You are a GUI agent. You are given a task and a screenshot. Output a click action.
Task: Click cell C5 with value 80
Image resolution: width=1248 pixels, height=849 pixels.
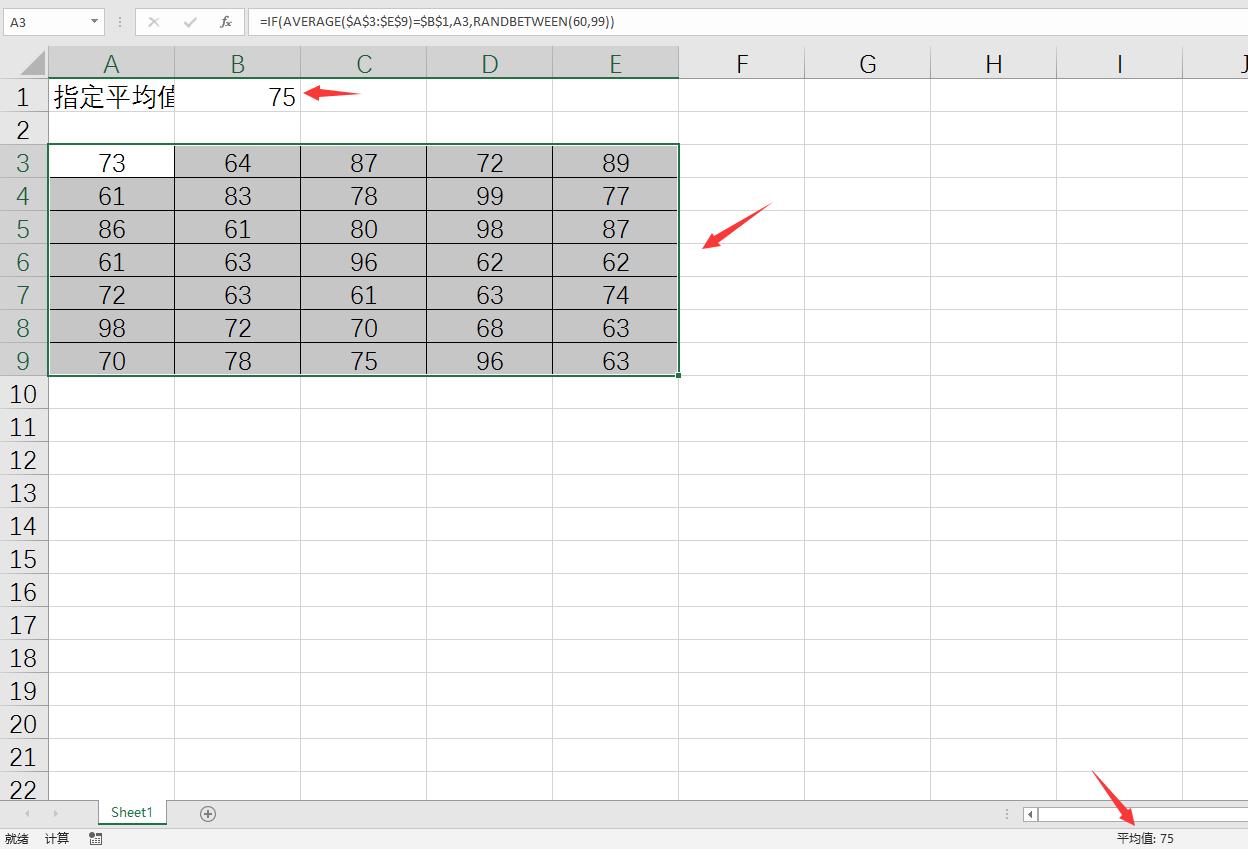[363, 228]
